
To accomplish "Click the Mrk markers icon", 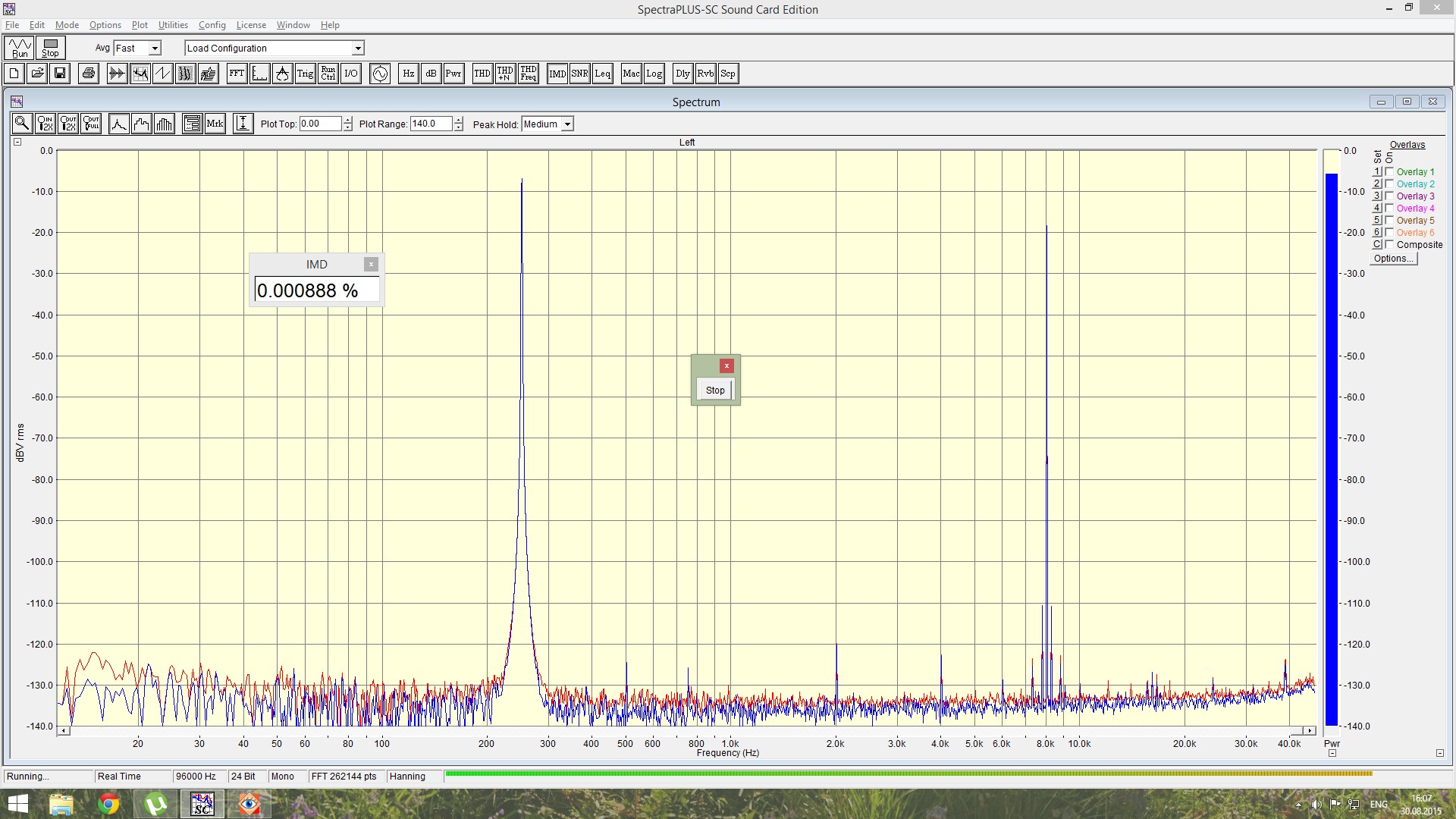I will pos(215,124).
